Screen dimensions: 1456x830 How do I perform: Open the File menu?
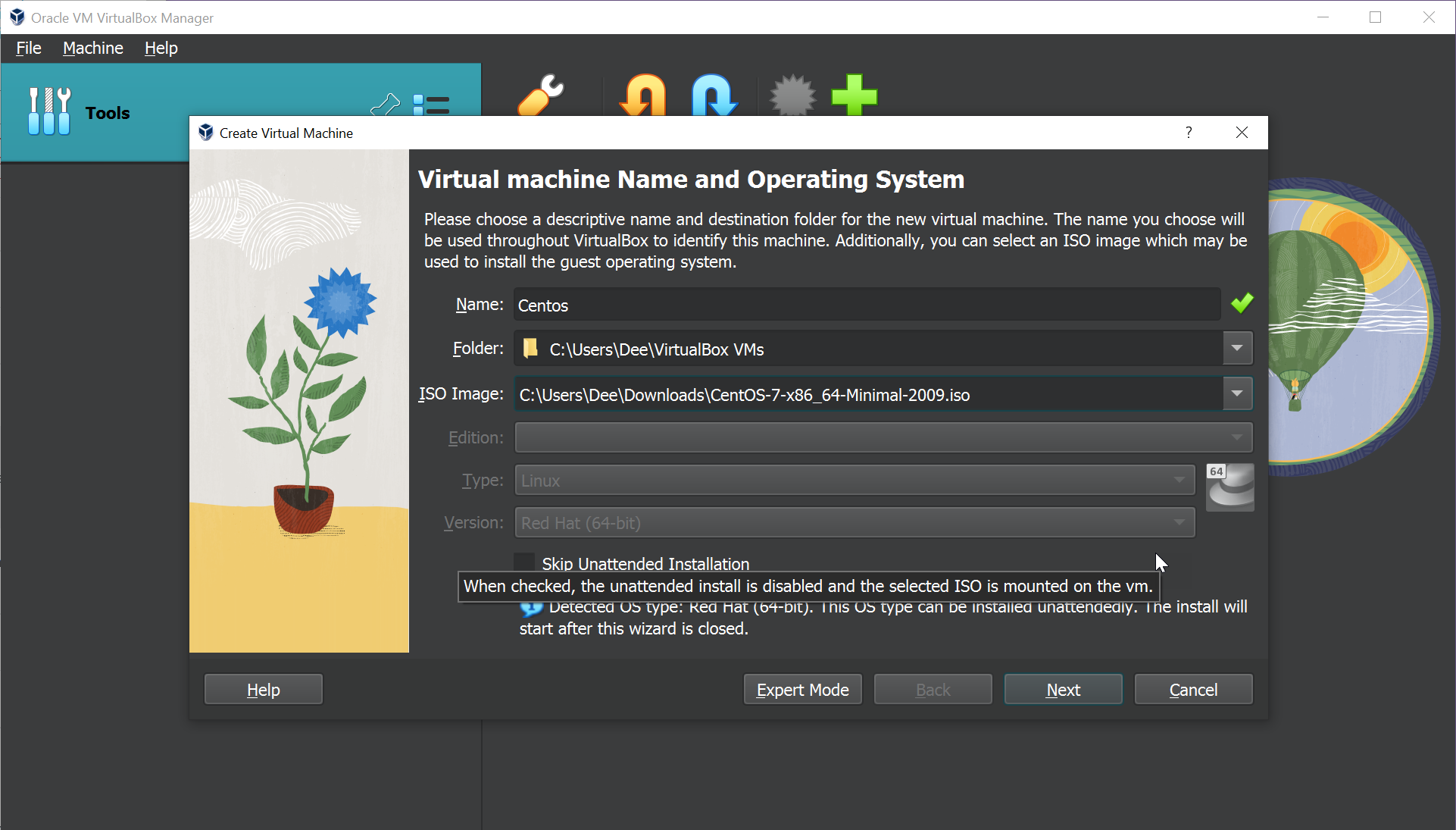28,48
